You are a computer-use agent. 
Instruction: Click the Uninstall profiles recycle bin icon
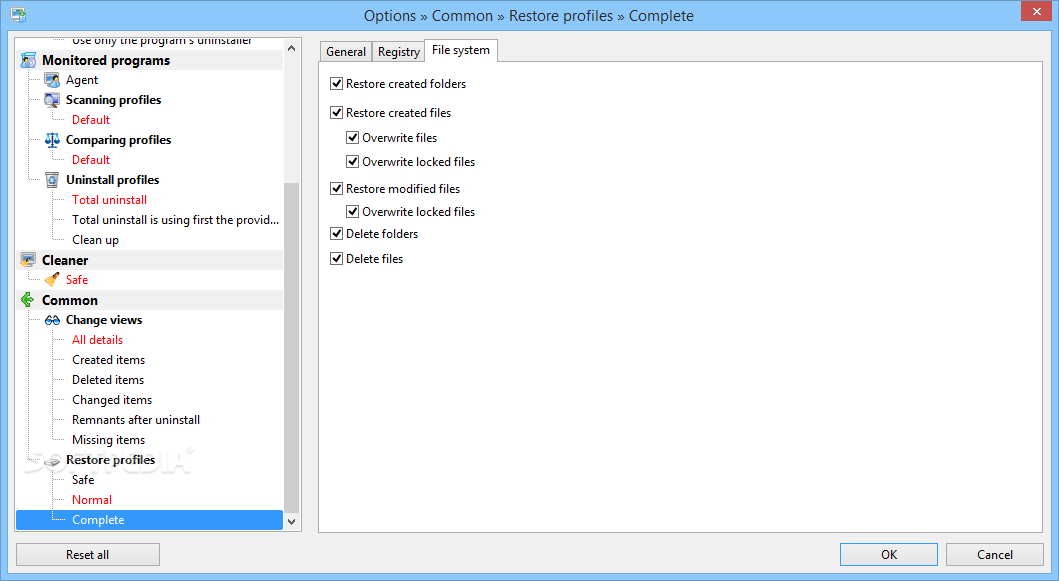52,180
